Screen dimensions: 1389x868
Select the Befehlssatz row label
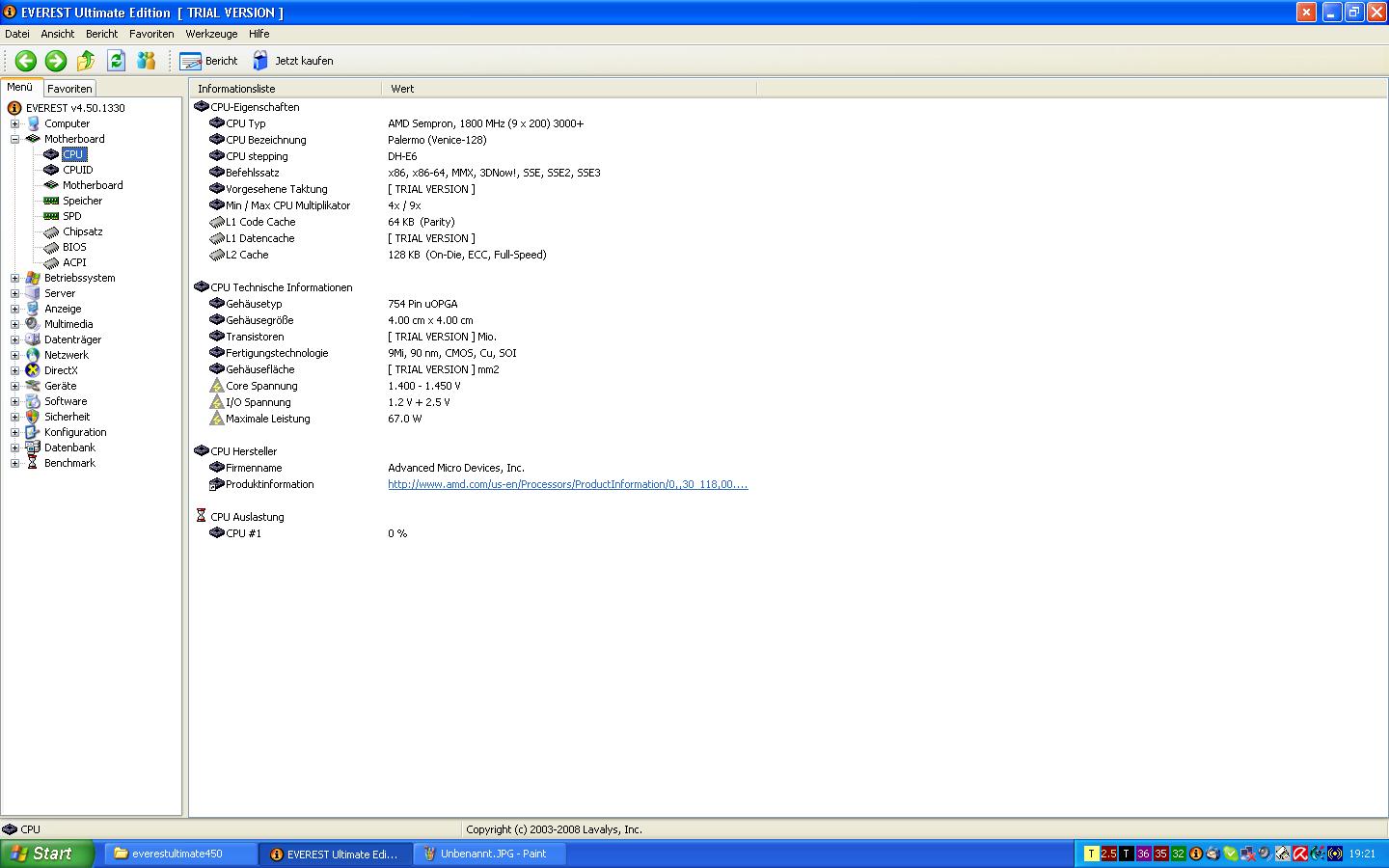coord(253,173)
